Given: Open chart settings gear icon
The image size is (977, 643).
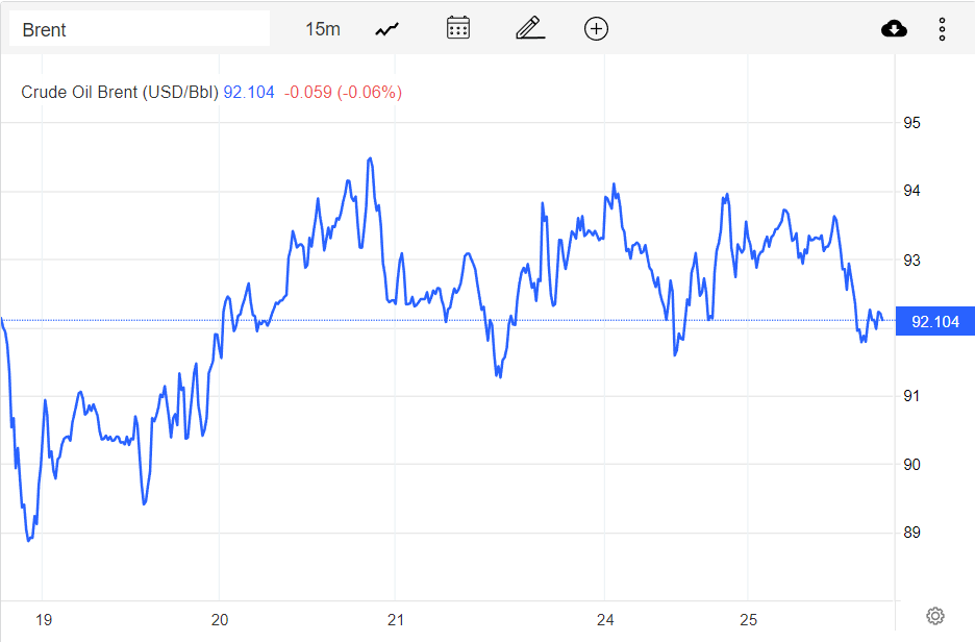Looking at the screenshot, I should coord(935,615).
